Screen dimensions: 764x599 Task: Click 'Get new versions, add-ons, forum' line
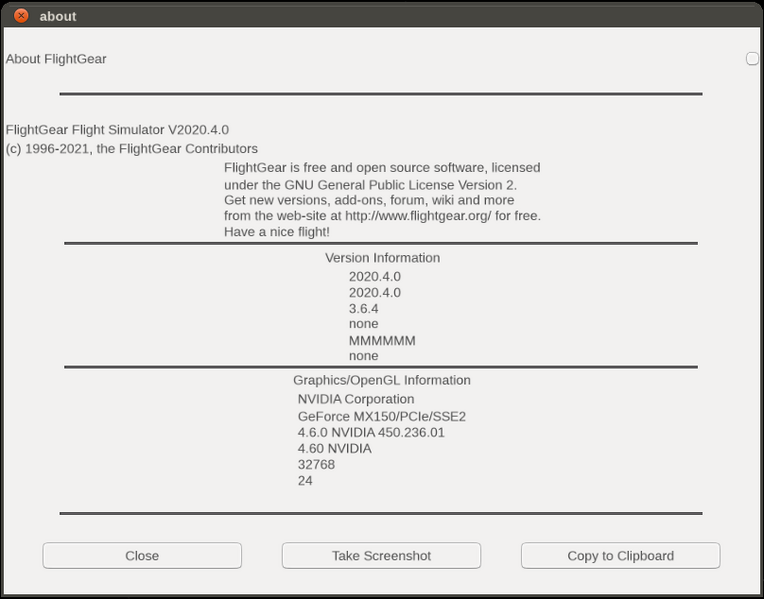click(x=369, y=200)
